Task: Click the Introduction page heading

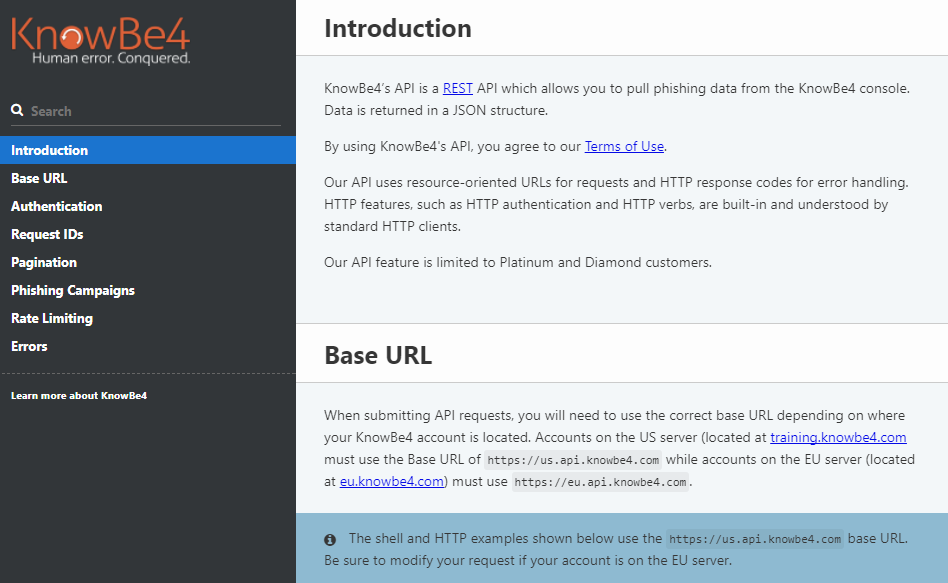Action: pyautogui.click(x=398, y=28)
